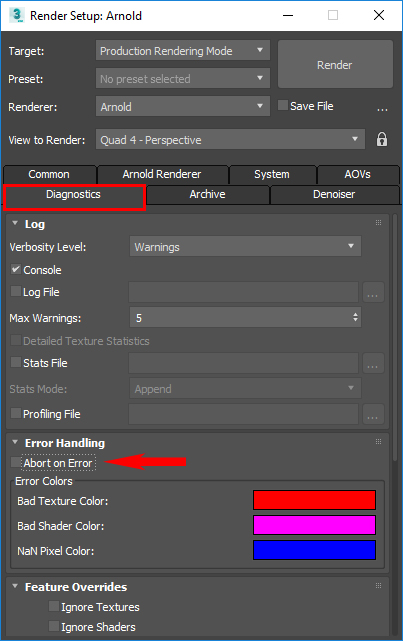Open the Verbosity Level dropdown
This screenshot has width=403, height=641.
point(245,247)
